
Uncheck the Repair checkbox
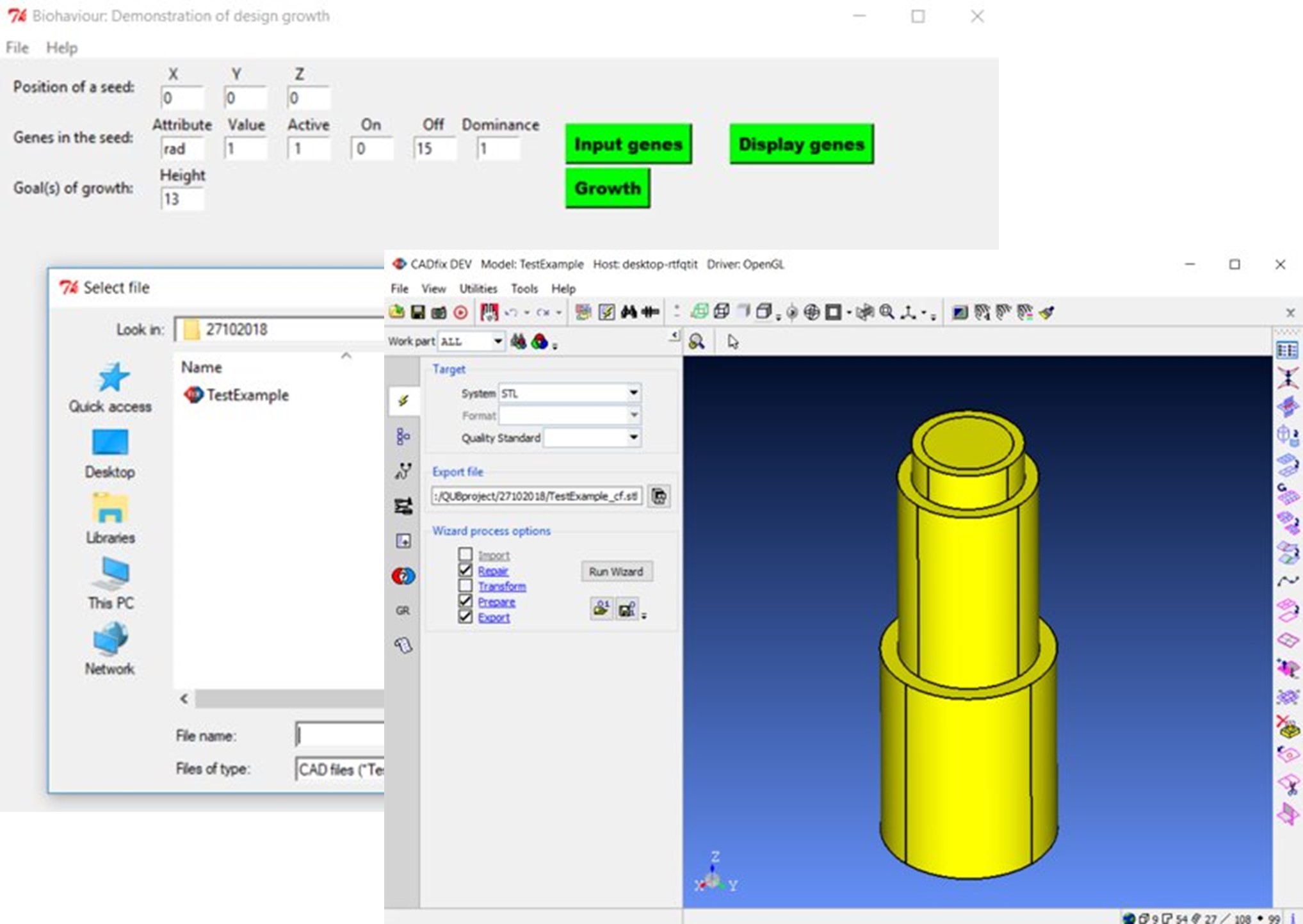point(465,570)
